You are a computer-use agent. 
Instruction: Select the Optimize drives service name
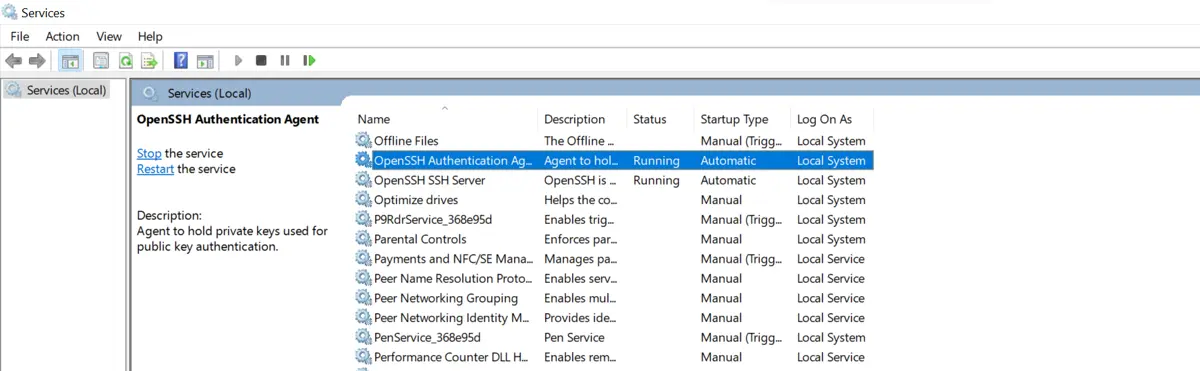click(x=416, y=200)
